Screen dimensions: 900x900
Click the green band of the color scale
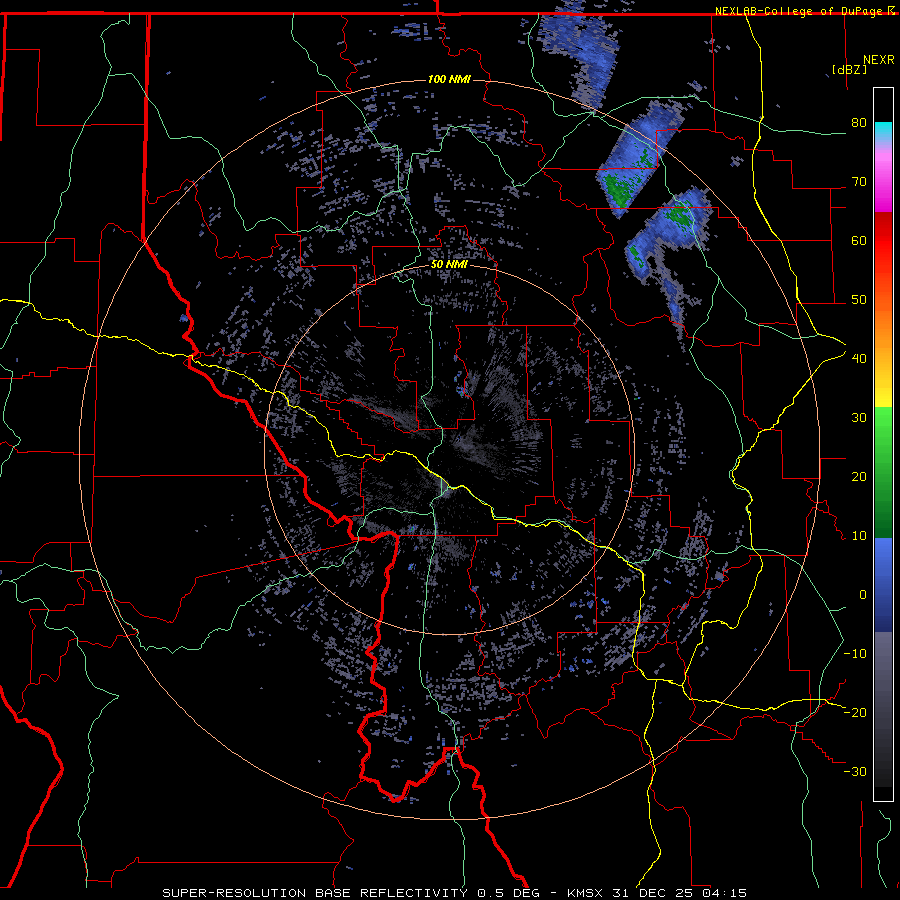[x=883, y=472]
